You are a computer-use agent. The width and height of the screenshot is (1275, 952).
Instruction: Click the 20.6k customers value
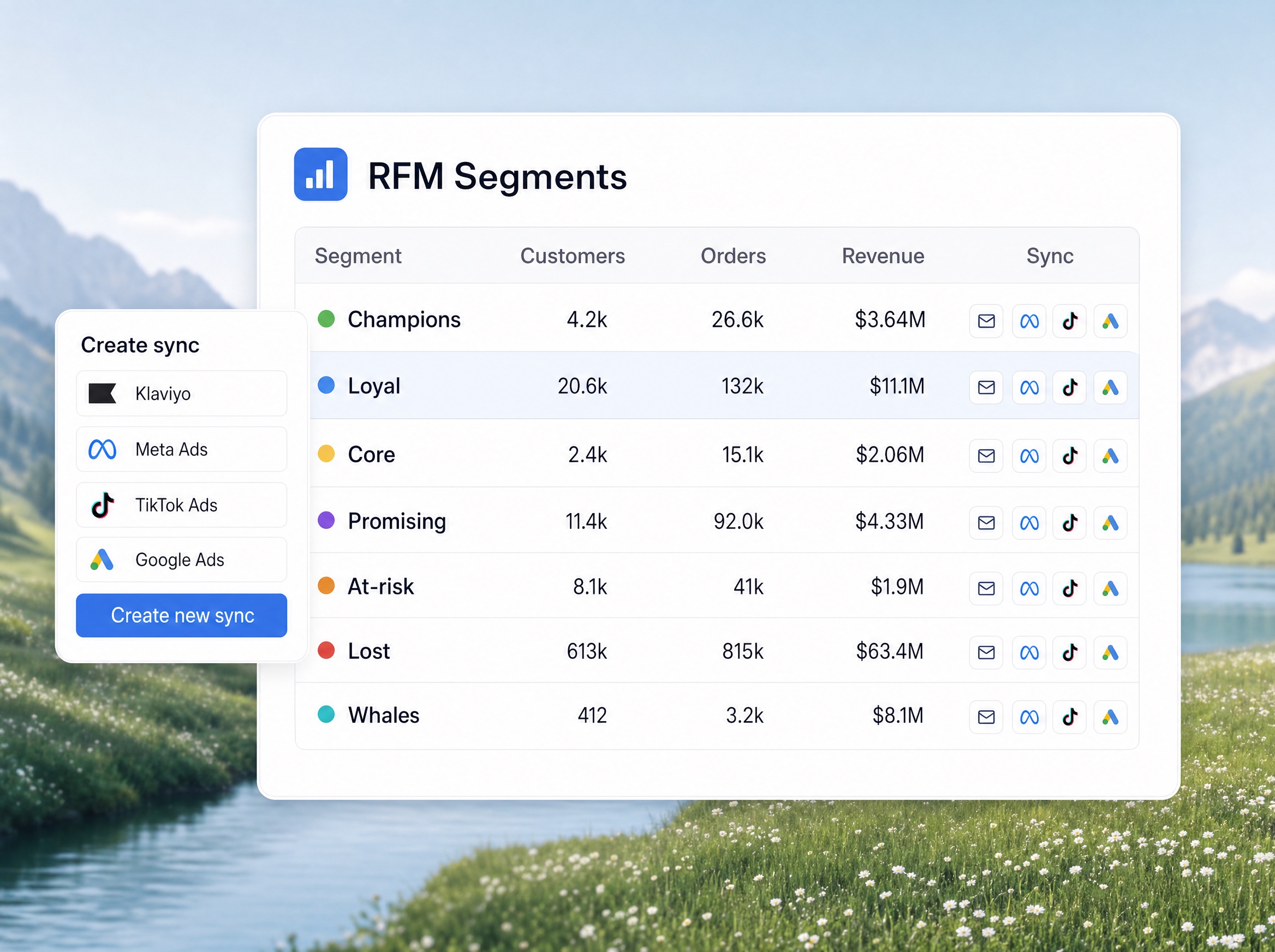[x=582, y=386]
